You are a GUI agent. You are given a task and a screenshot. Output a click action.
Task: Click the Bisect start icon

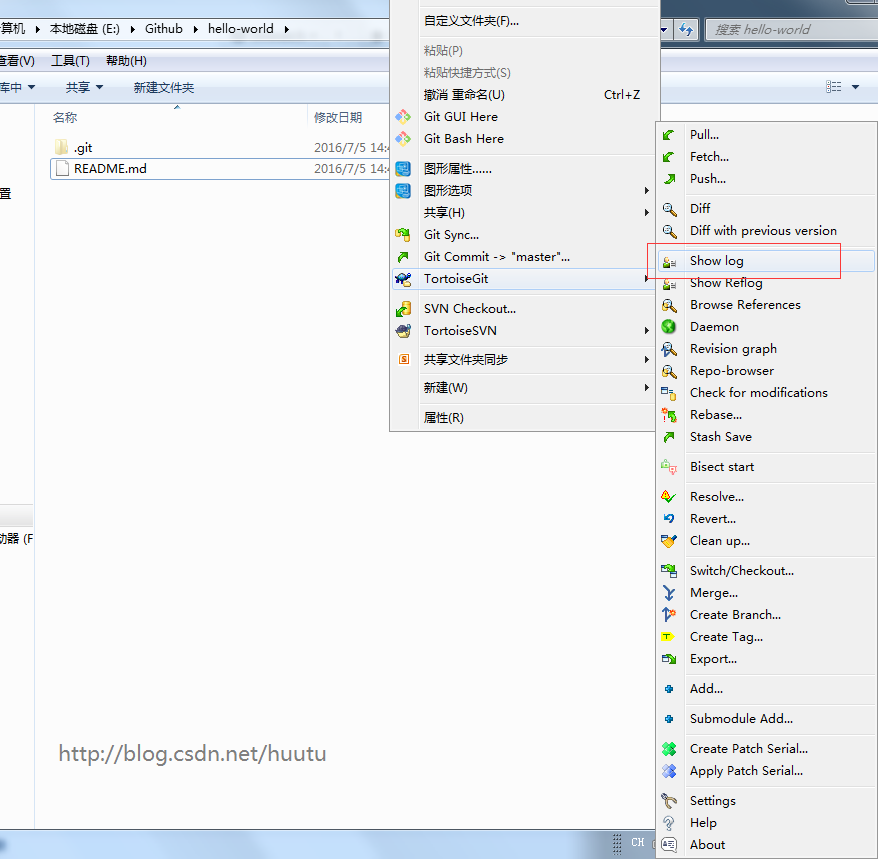669,467
